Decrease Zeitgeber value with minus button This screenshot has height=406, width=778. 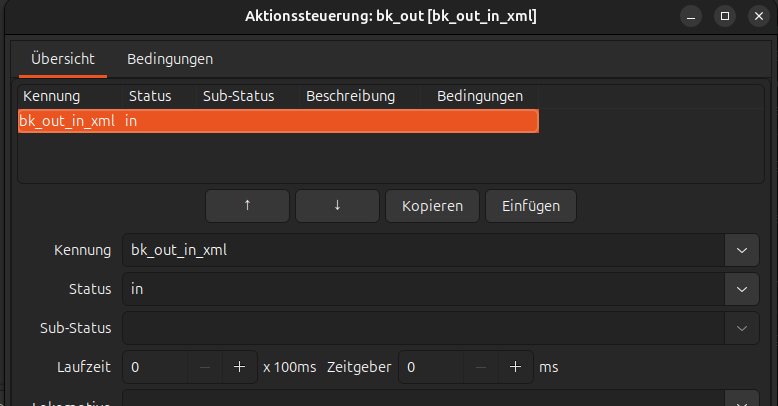coord(481,367)
